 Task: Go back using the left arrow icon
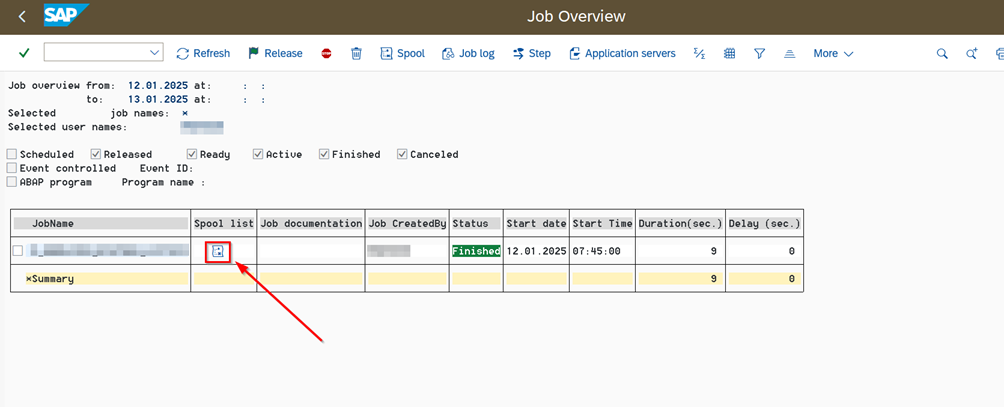22,17
